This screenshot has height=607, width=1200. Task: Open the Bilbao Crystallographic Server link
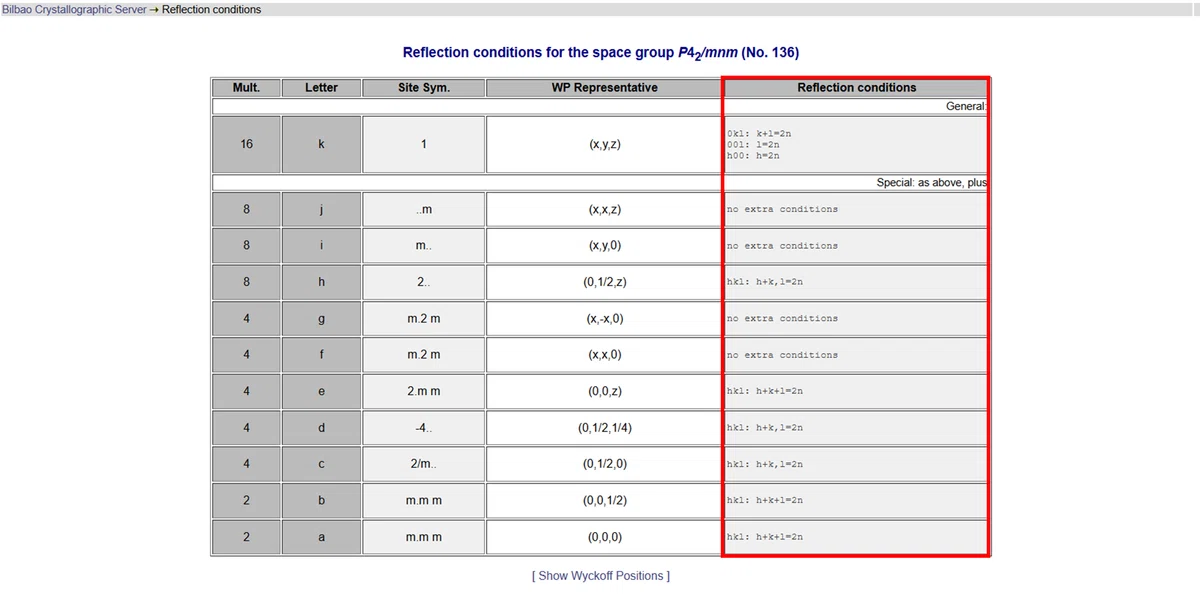pyautogui.click(x=75, y=9)
